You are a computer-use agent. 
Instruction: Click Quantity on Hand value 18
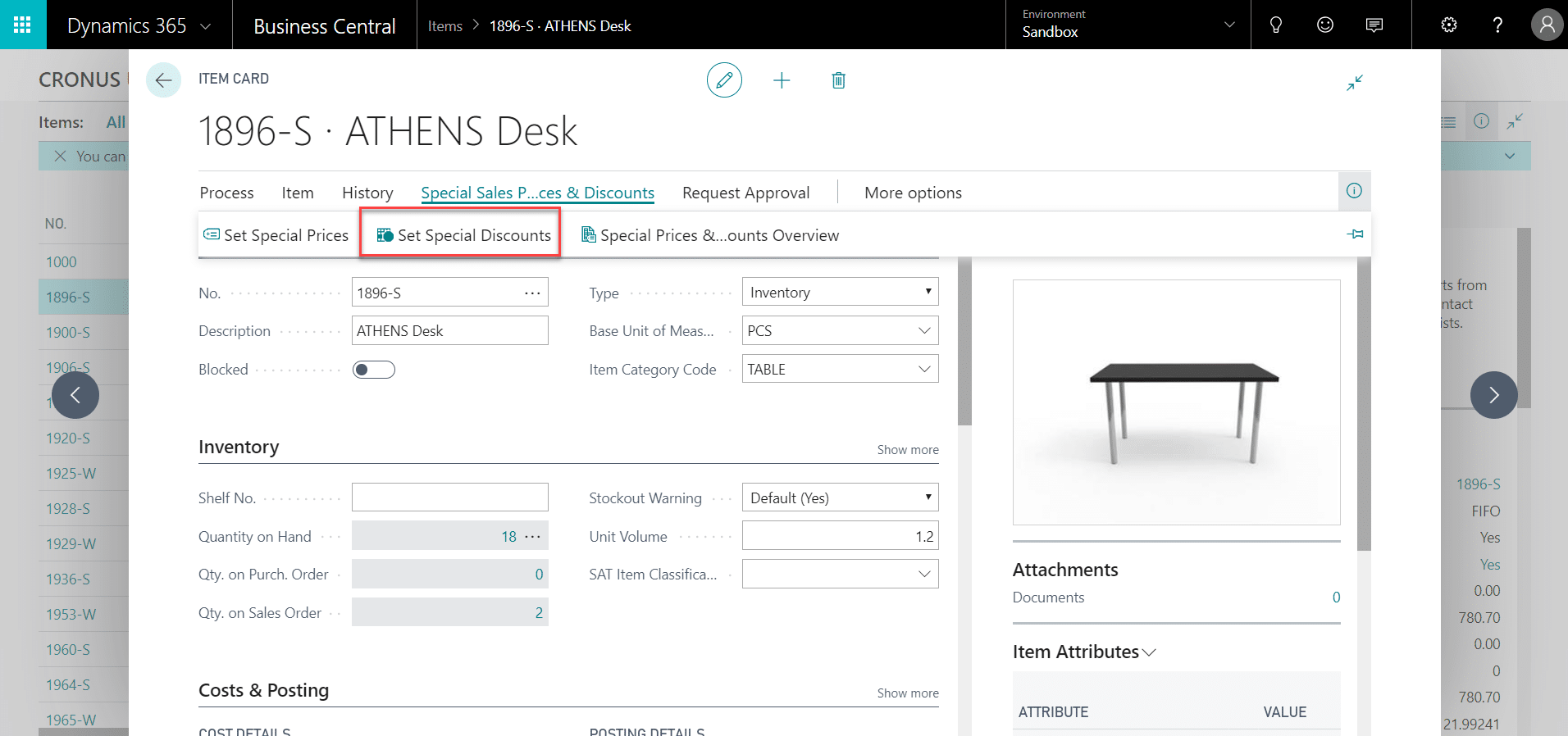pos(508,536)
